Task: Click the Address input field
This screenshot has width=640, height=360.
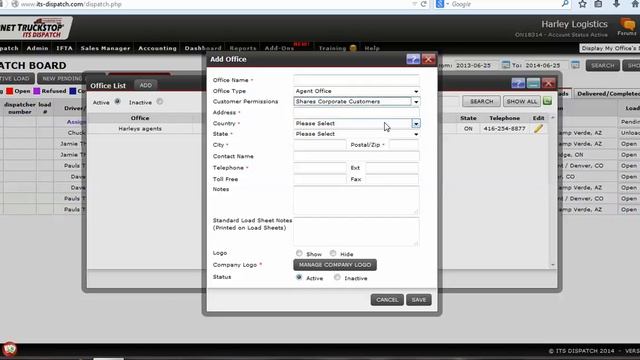Action: 356,112
